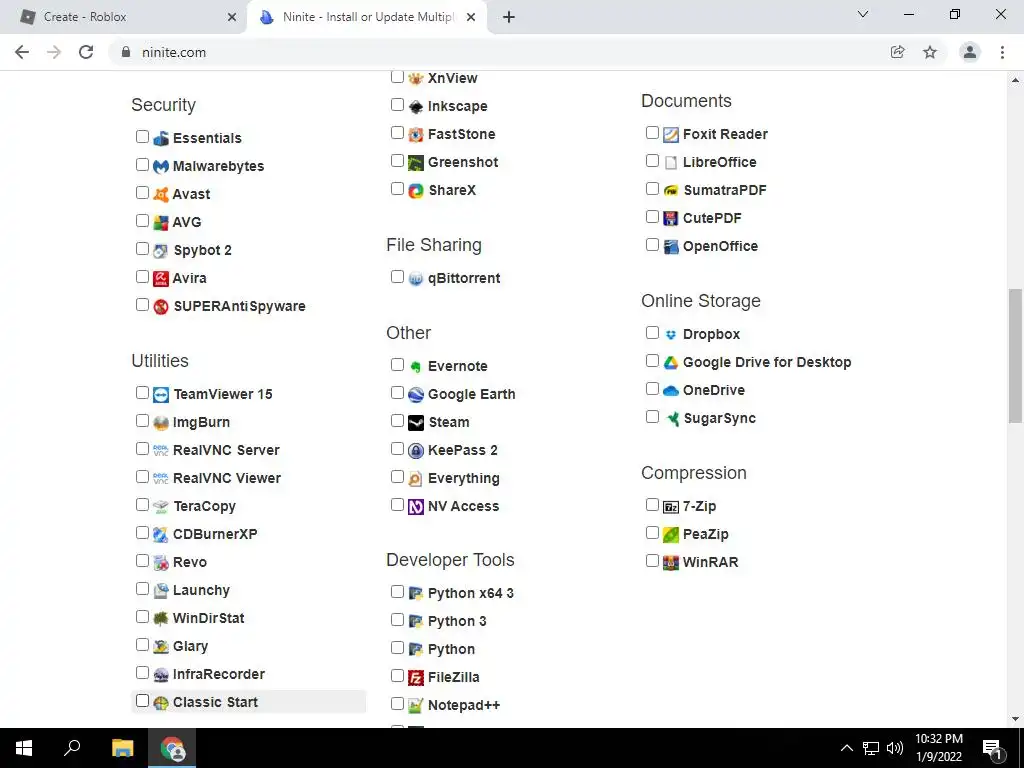Click the KeePass 2 lock icon
The image size is (1024, 768).
point(416,451)
